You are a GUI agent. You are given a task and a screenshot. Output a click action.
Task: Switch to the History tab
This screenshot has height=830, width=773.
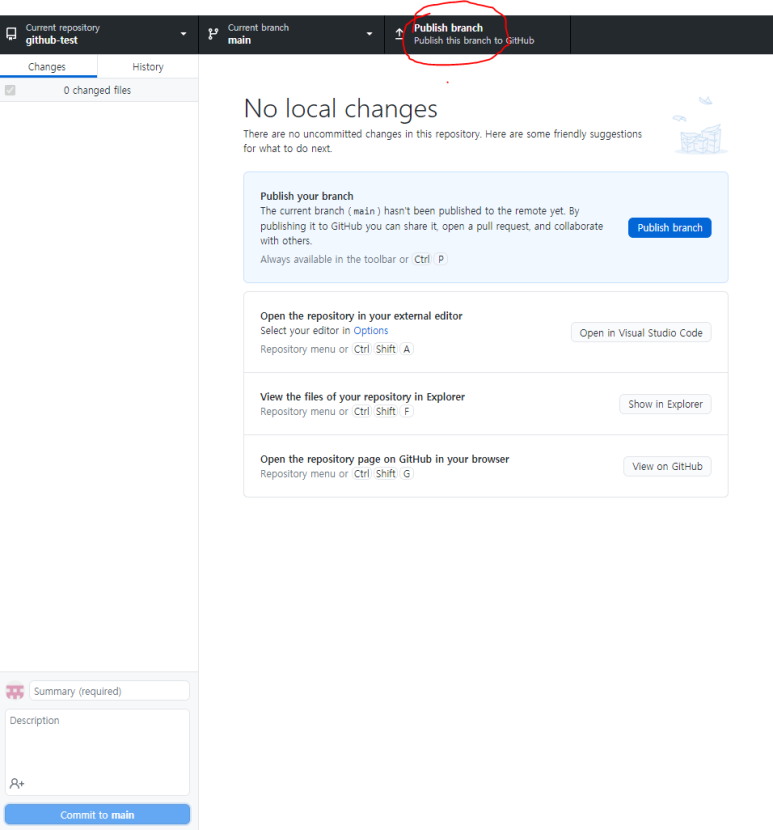pyautogui.click(x=148, y=67)
